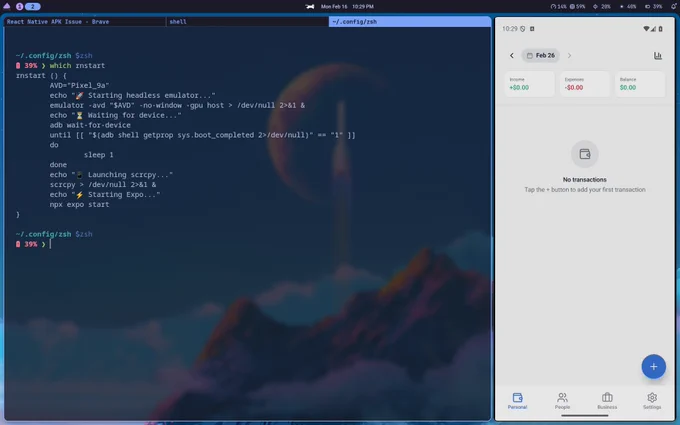Screen dimensions: 680x425
Task: Click the 14% CPU indicator in top bar
Action: [559, 7]
